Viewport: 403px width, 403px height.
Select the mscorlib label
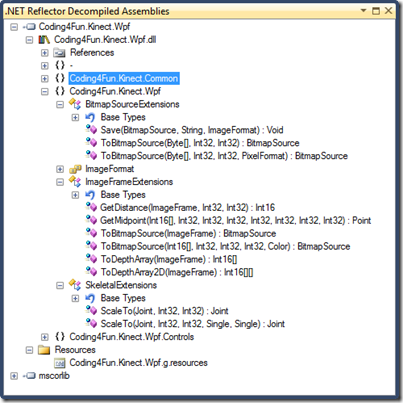click(54, 376)
